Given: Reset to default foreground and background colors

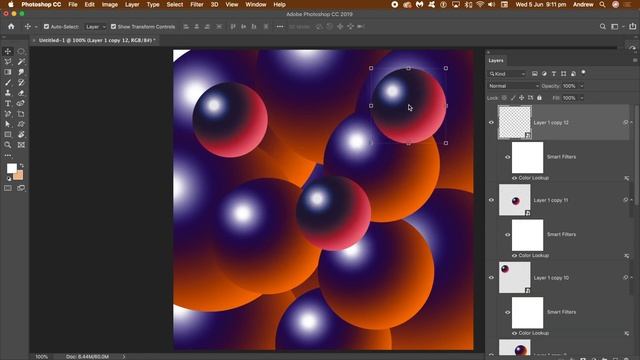Looking at the screenshot, I should tap(9, 179).
